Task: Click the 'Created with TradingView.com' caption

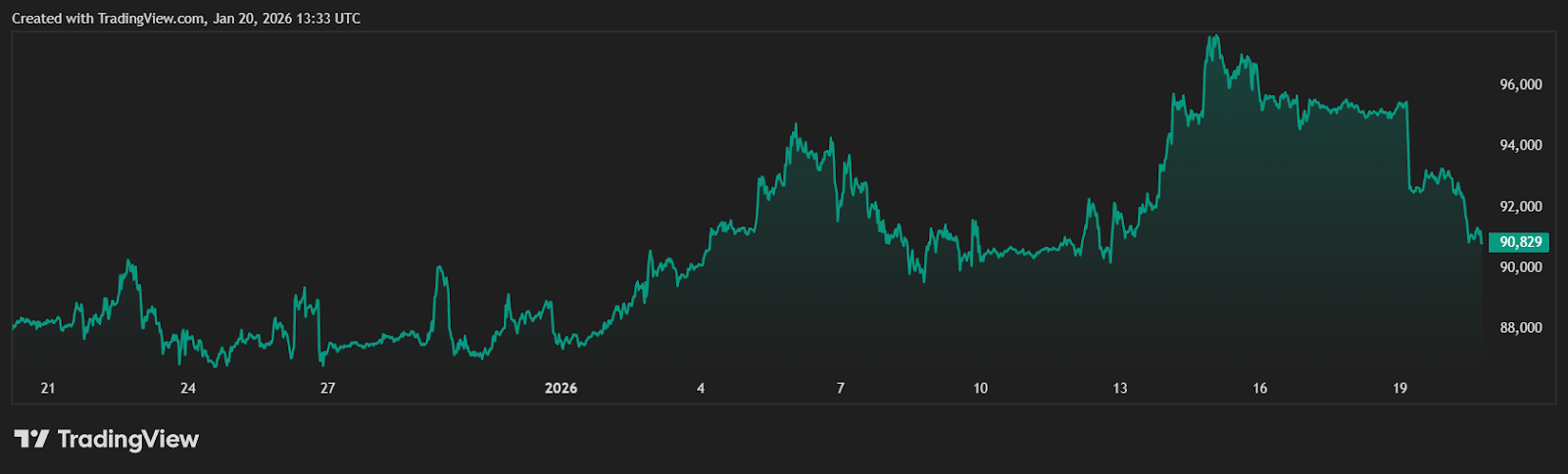Action: [186, 19]
